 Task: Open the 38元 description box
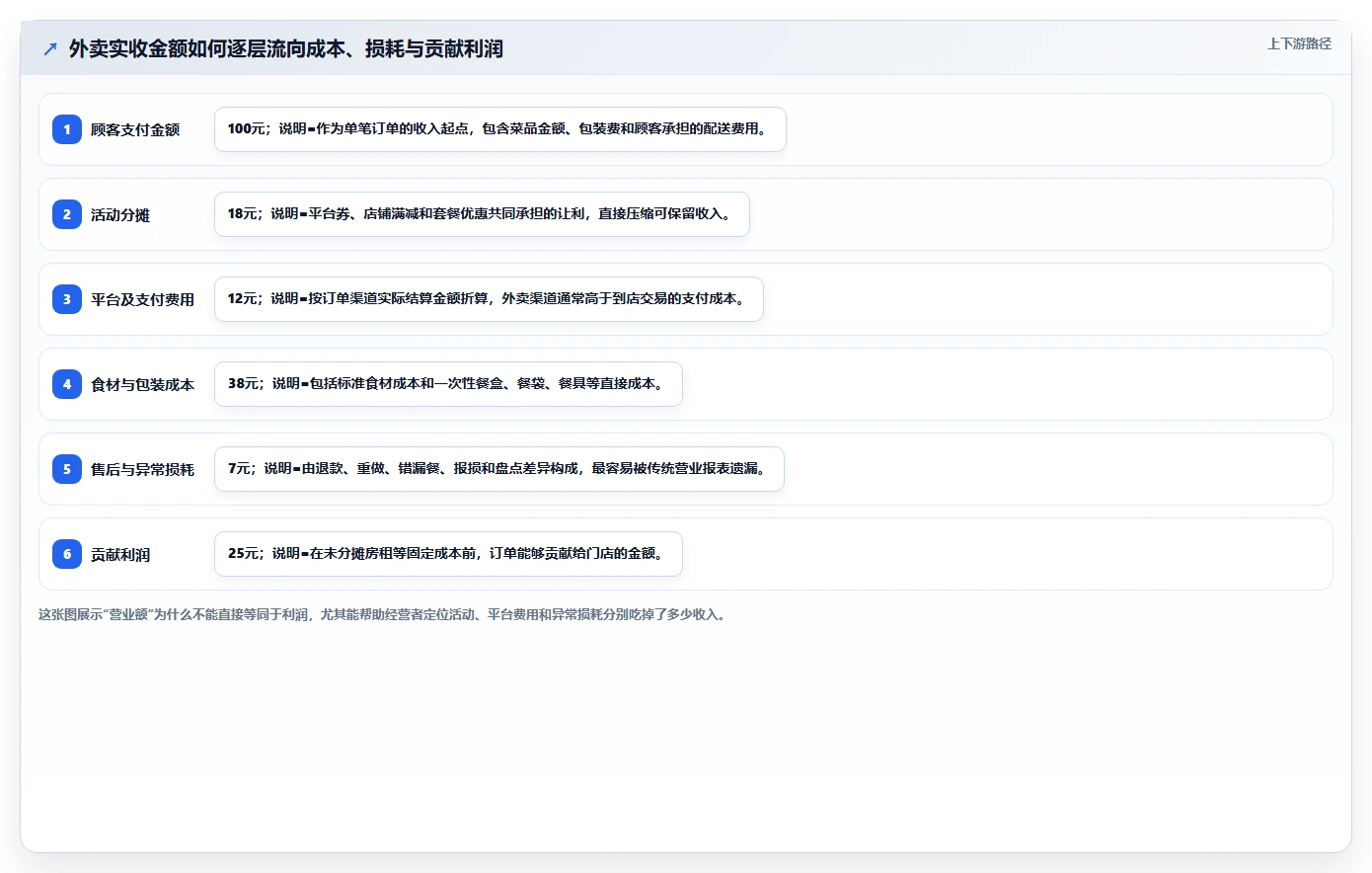click(x=448, y=384)
